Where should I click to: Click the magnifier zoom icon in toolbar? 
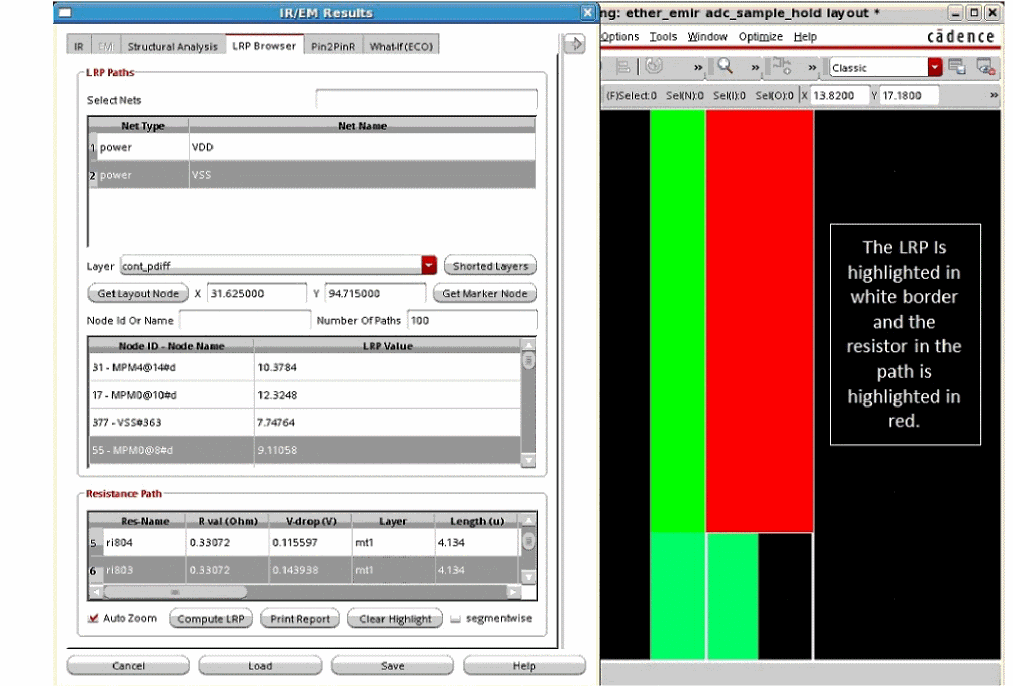tap(725, 67)
